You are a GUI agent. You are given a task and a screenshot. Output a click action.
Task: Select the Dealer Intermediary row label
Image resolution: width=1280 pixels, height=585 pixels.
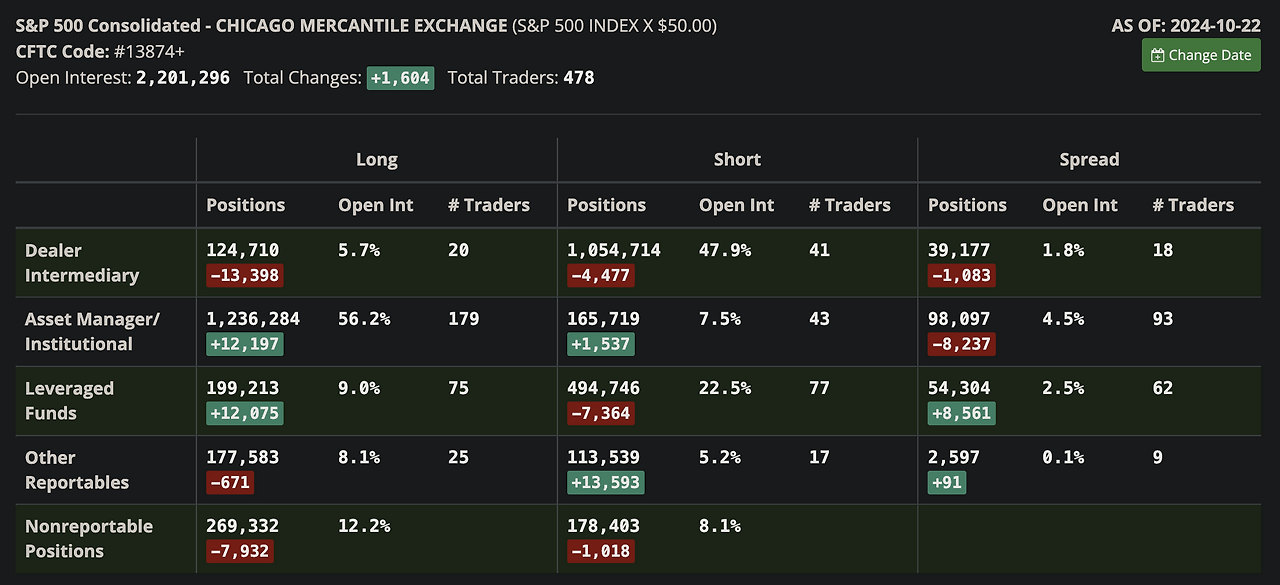(82, 263)
